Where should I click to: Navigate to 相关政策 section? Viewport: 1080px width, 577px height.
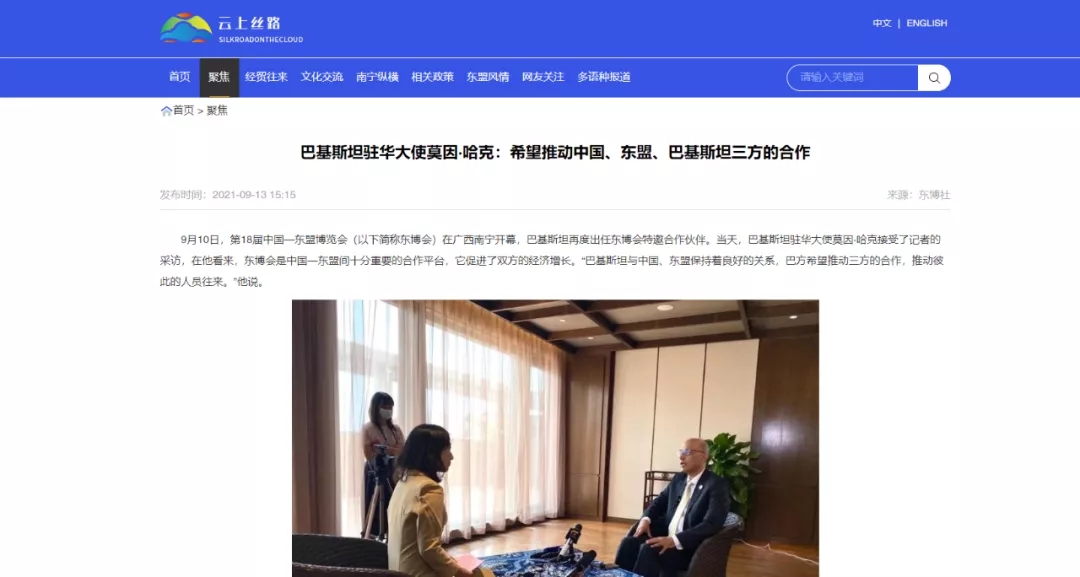click(433, 77)
